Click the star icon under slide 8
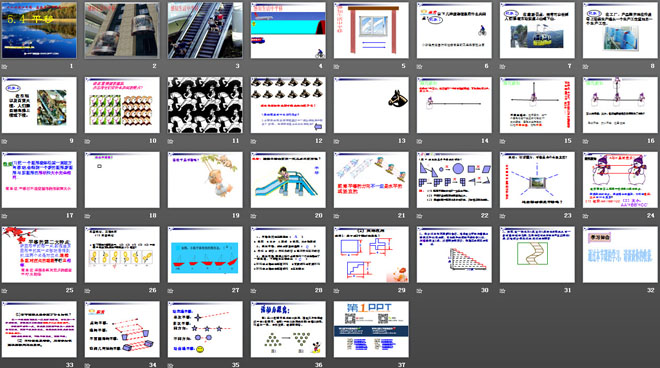660x368 pixels. point(586,67)
